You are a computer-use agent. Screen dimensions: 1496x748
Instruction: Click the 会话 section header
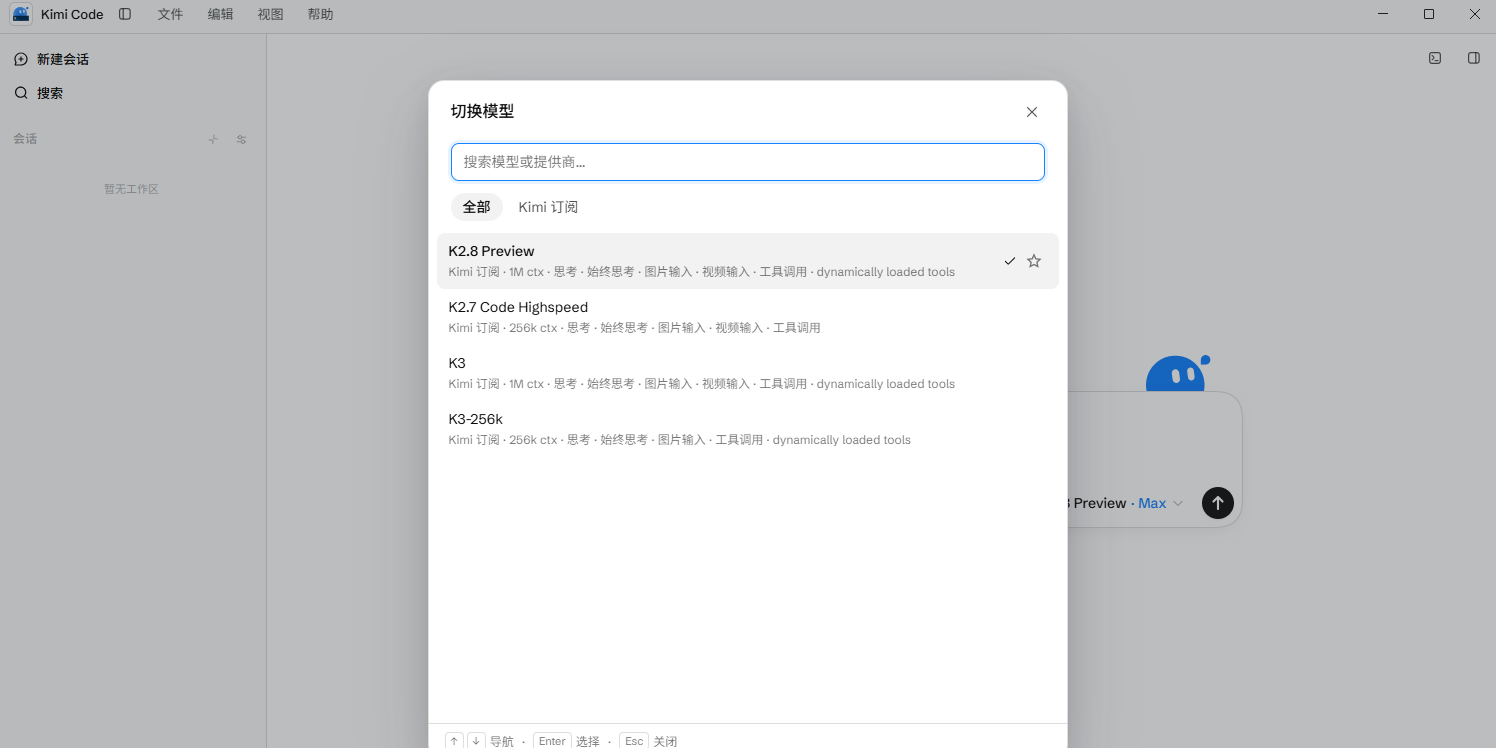[25, 139]
